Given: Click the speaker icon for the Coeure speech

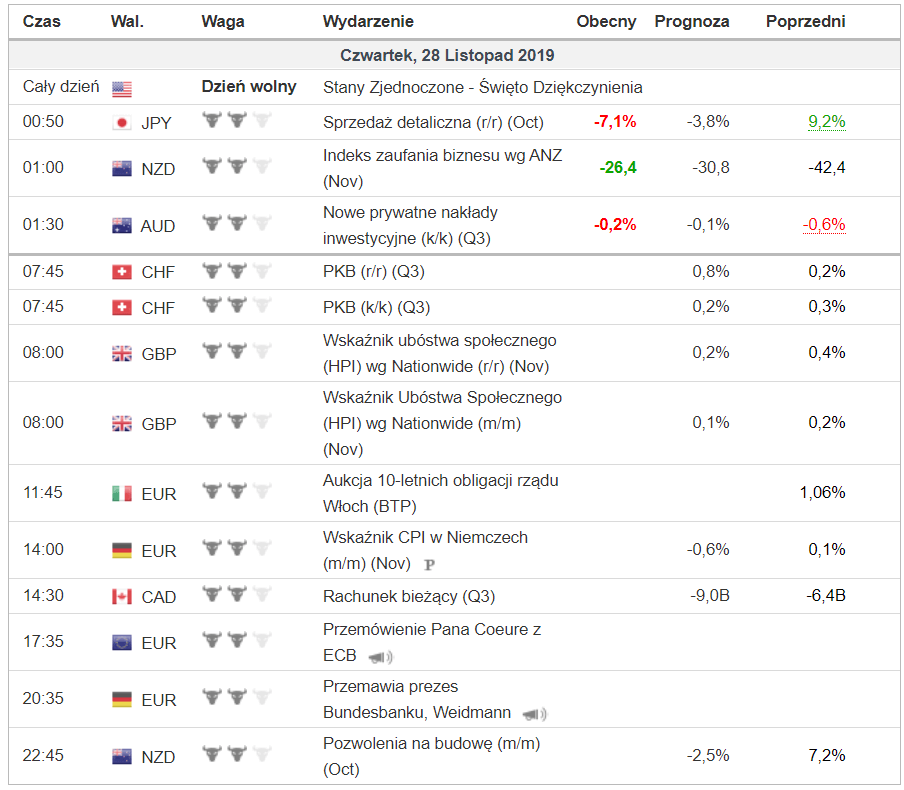Looking at the screenshot, I should coord(380,657).
